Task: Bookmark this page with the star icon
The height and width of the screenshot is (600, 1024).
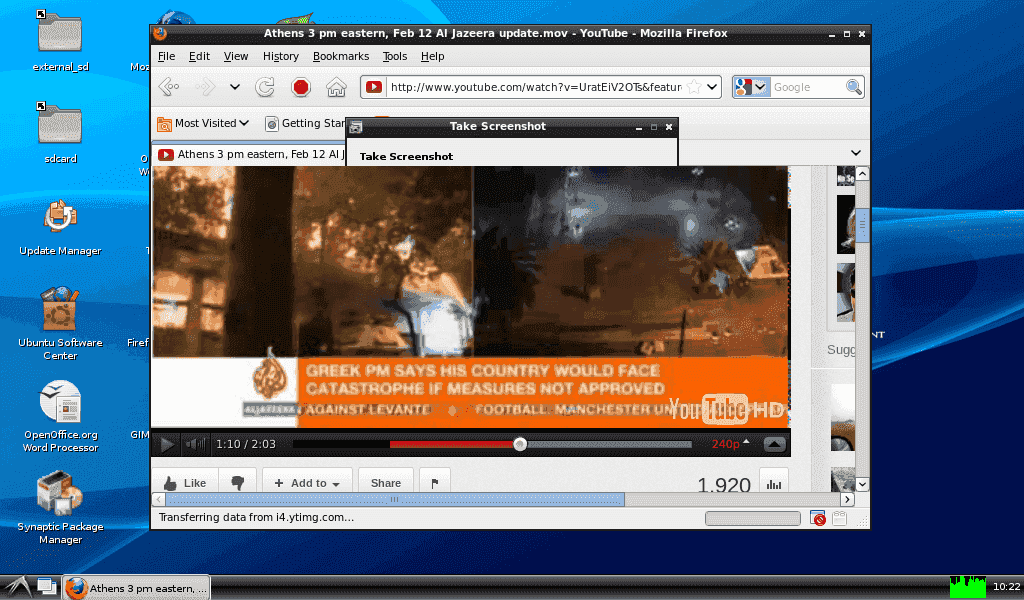Action: (694, 87)
